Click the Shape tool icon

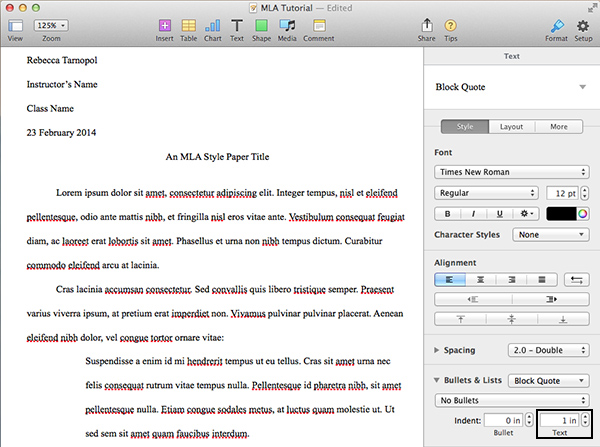(261, 24)
